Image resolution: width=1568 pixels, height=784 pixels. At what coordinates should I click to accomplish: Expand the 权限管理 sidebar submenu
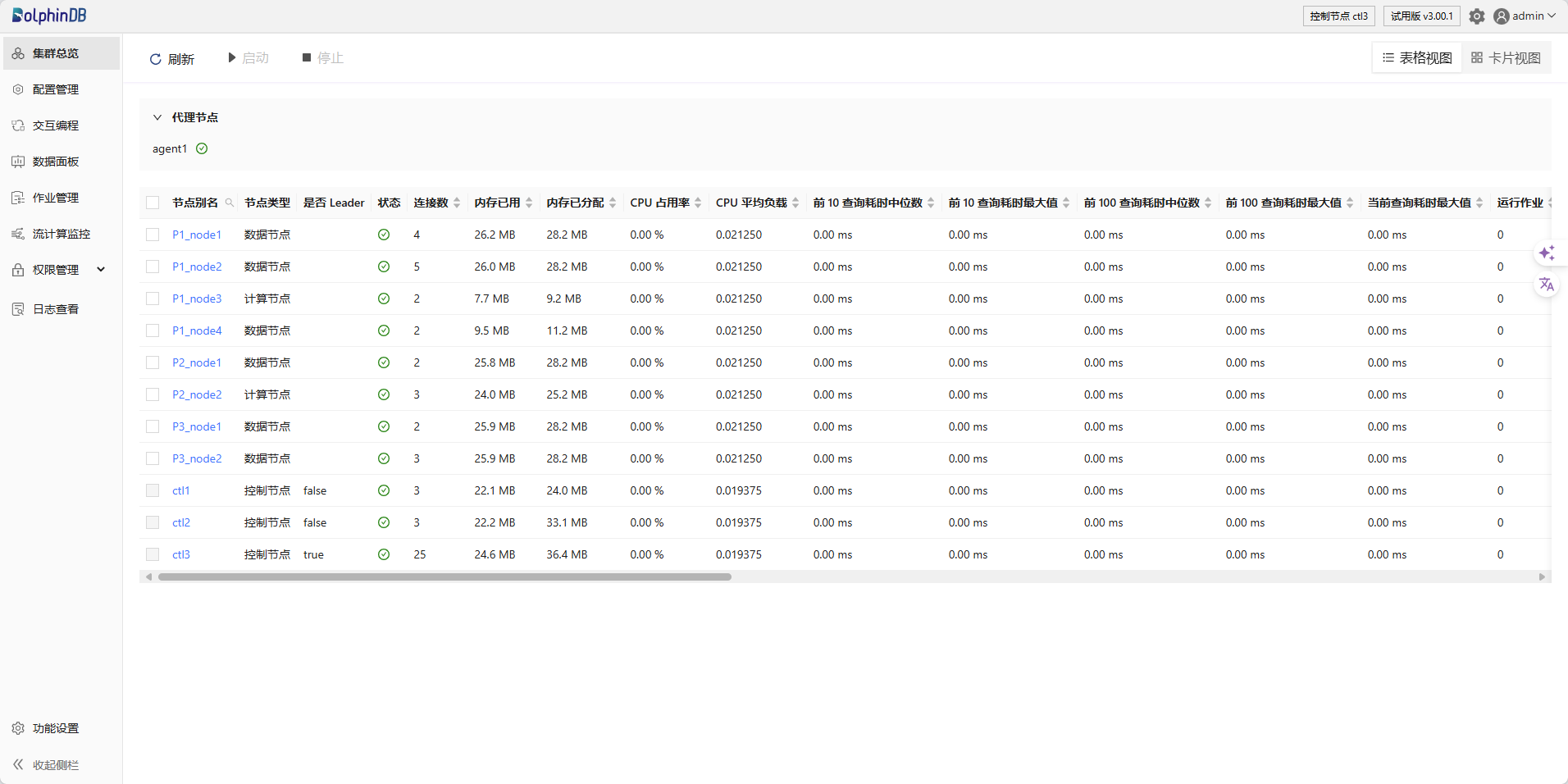[x=101, y=270]
